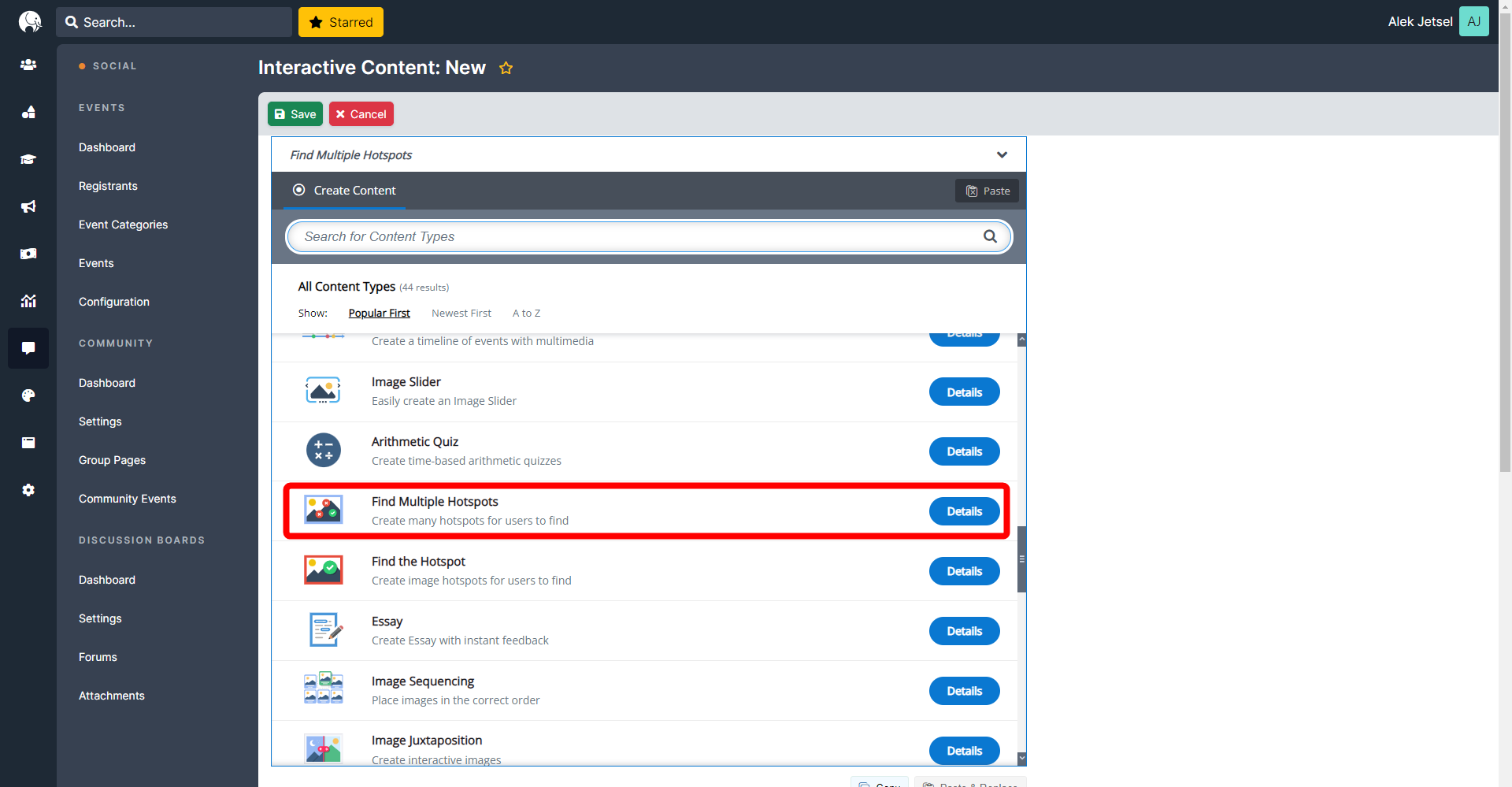This screenshot has height=787, width=1512.
Task: Open the chart analytics sidebar icon
Action: click(x=28, y=301)
